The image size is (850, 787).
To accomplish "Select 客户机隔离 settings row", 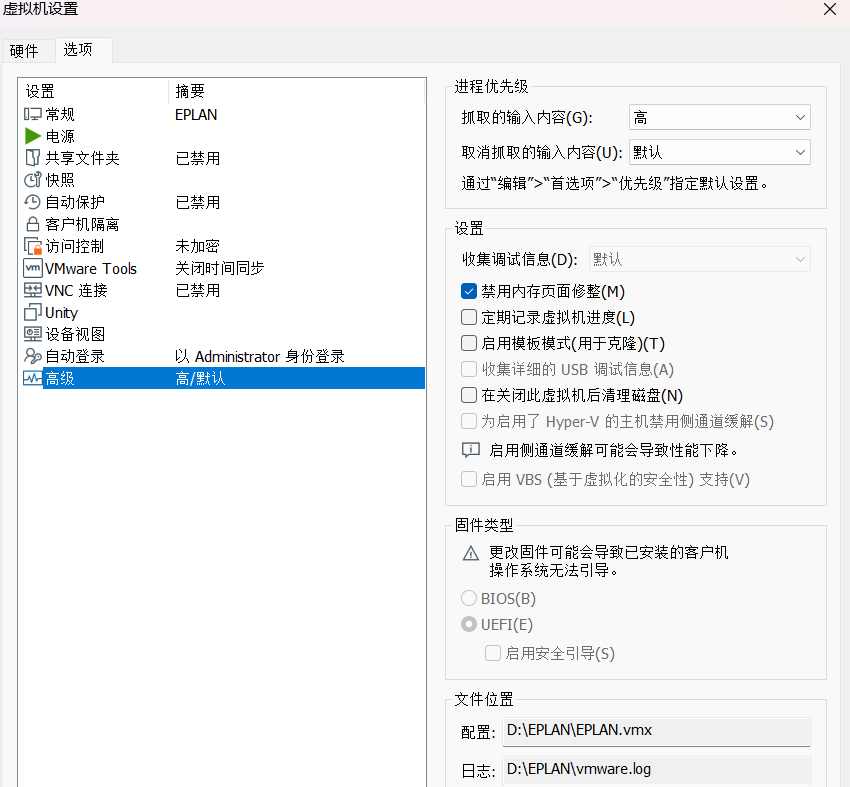I will 222,224.
